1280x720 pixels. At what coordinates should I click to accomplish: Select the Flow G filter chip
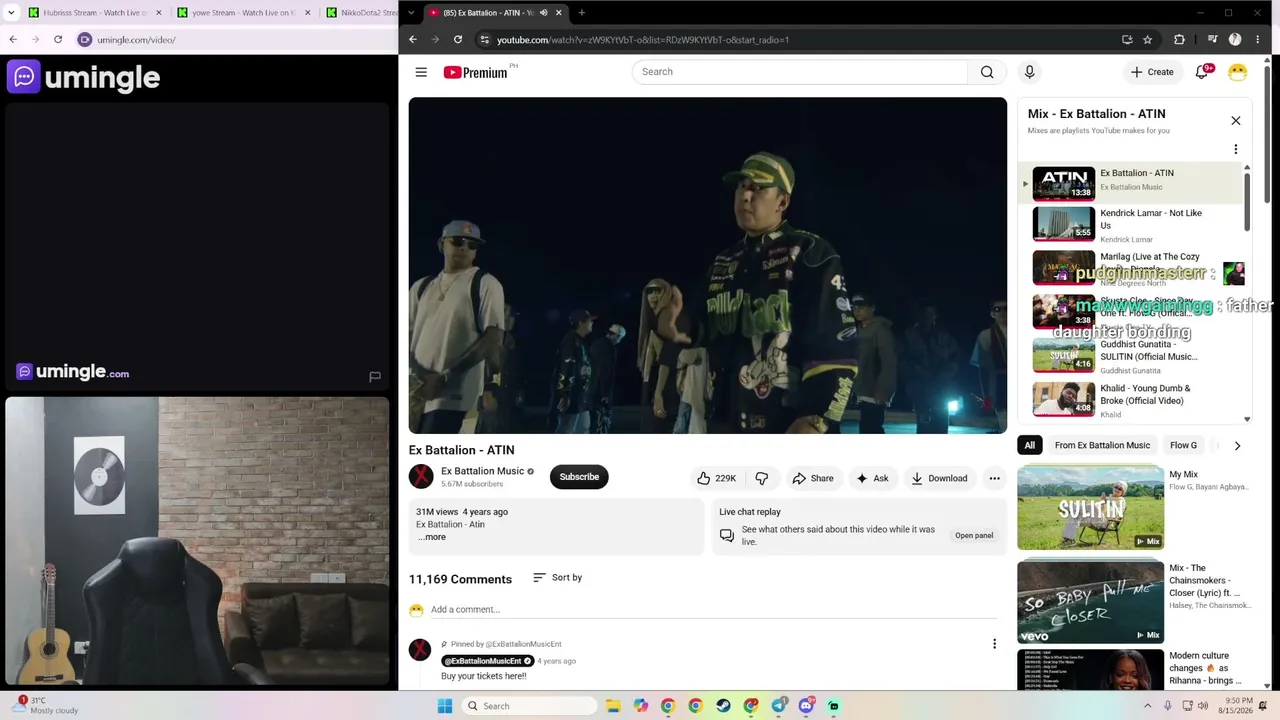[x=1183, y=445]
